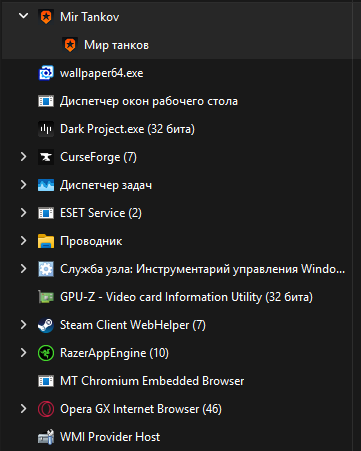The width and height of the screenshot is (361, 451).
Task: Select ESET Service (2) text
Action: pos(101,213)
